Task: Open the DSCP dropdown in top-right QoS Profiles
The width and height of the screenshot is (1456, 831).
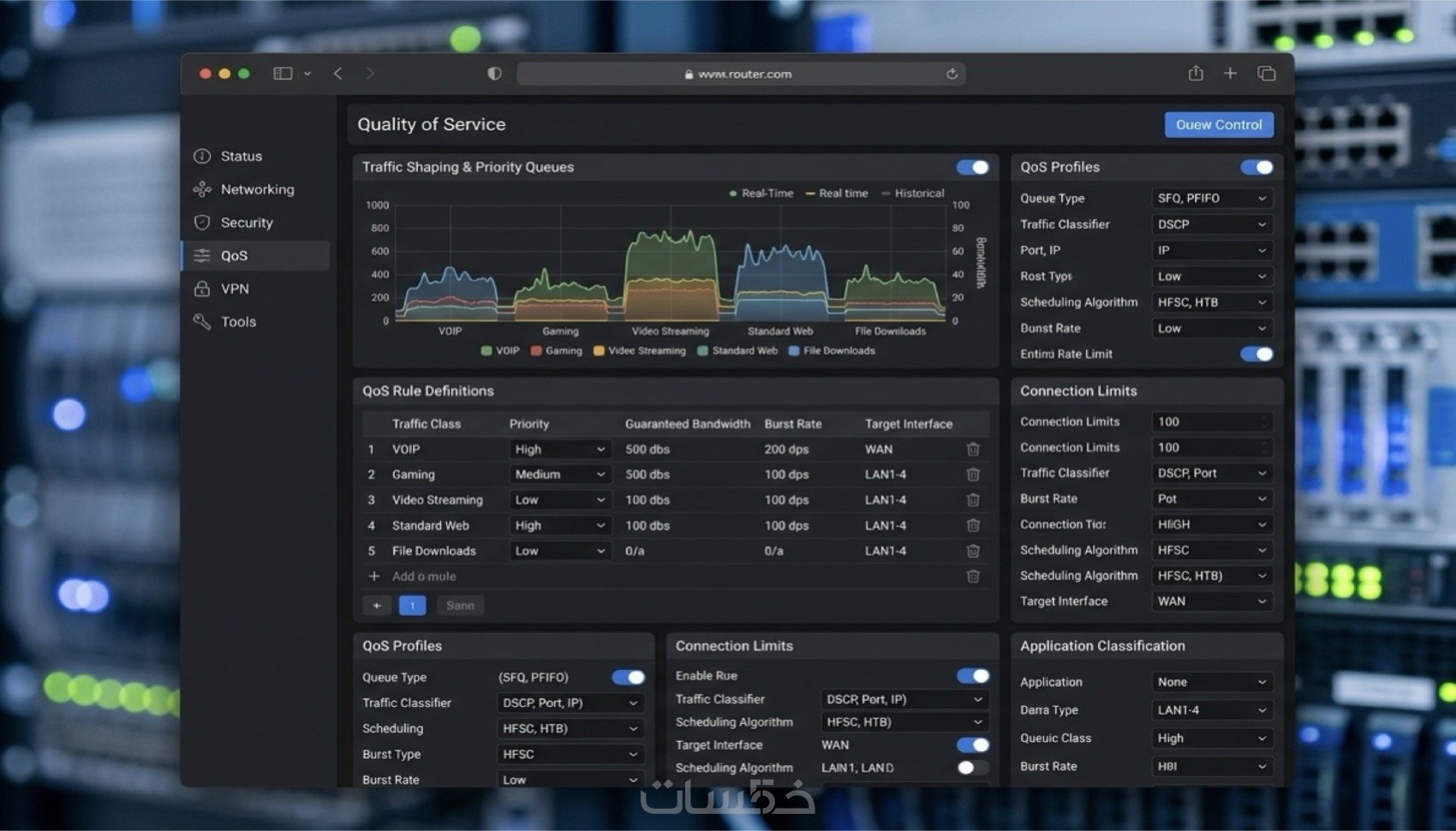Action: pyautogui.click(x=1212, y=224)
